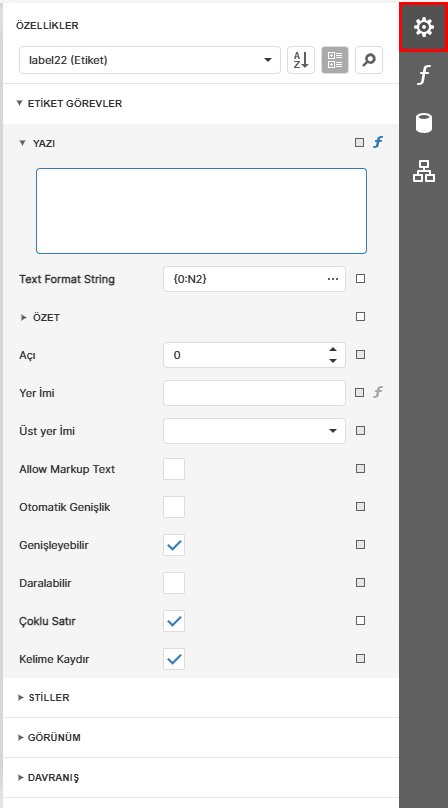Click the Yer İmi input field
Image resolution: width=448 pixels, height=808 pixels.
[254, 393]
